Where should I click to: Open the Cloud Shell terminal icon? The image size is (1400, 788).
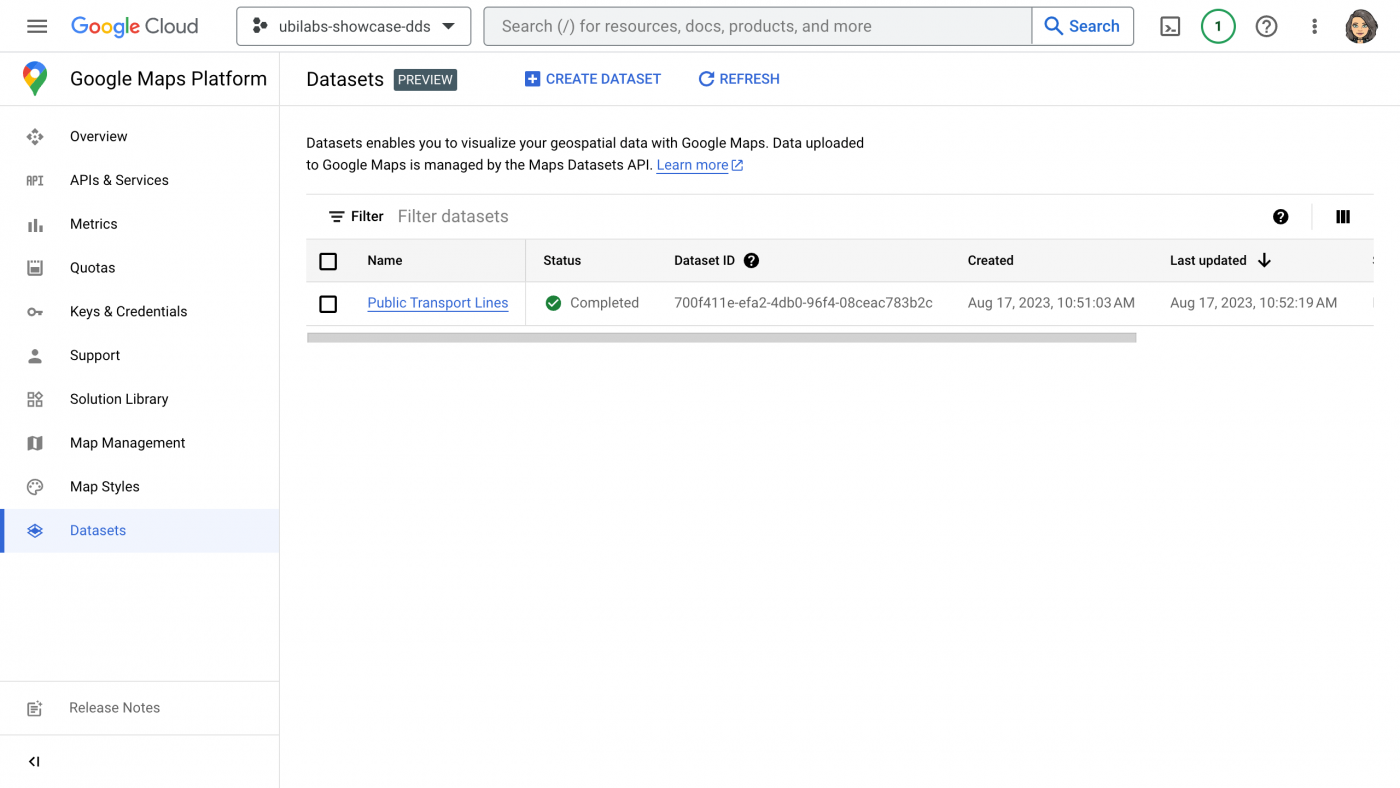point(1170,26)
